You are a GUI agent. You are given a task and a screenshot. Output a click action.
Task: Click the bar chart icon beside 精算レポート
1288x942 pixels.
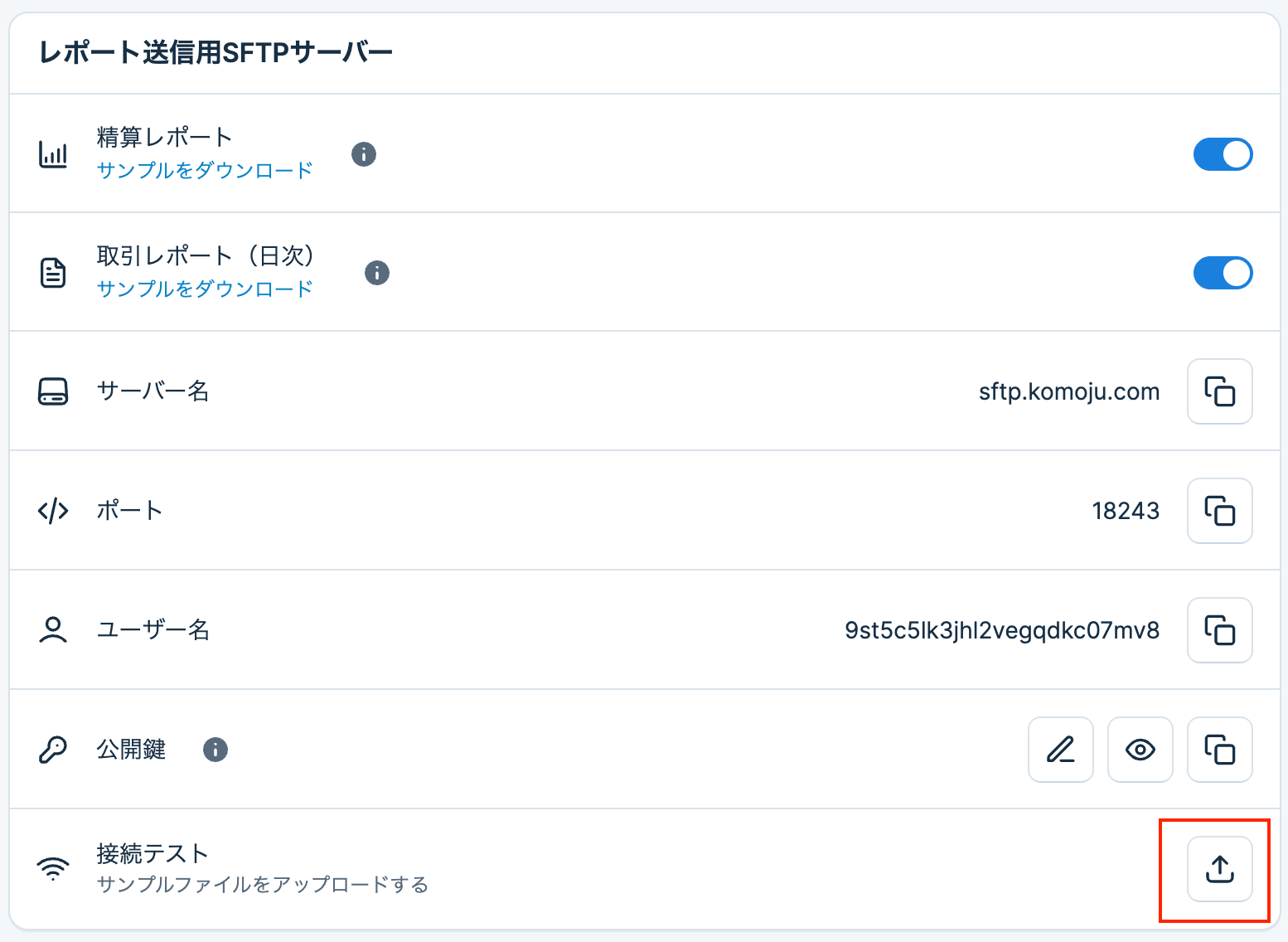coord(53,154)
